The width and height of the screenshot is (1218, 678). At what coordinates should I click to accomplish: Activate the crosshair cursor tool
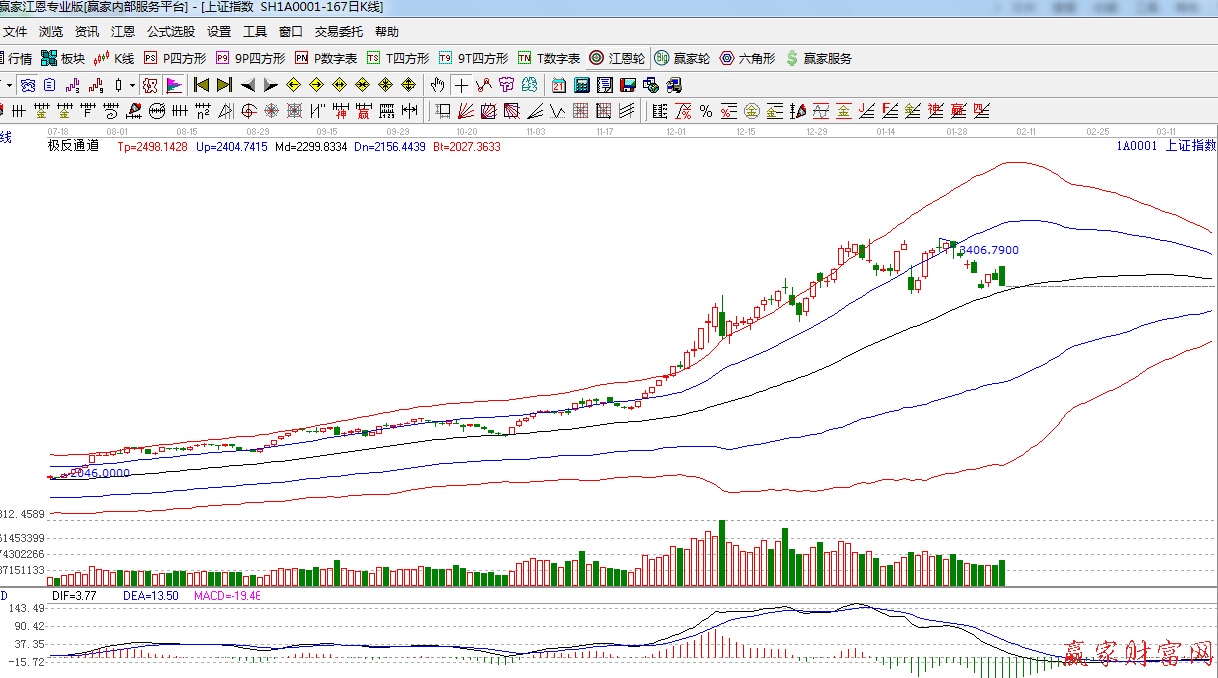point(461,85)
